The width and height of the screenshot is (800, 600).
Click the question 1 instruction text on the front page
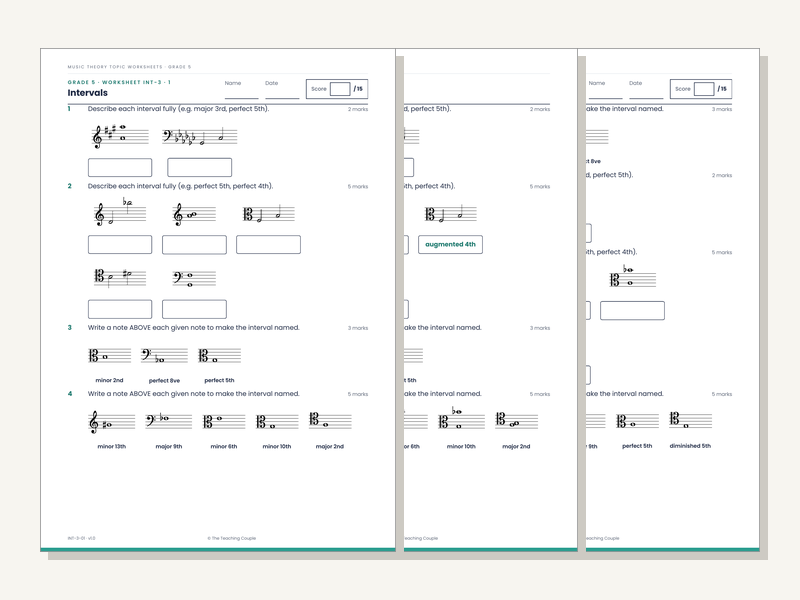pyautogui.click(x=178, y=109)
